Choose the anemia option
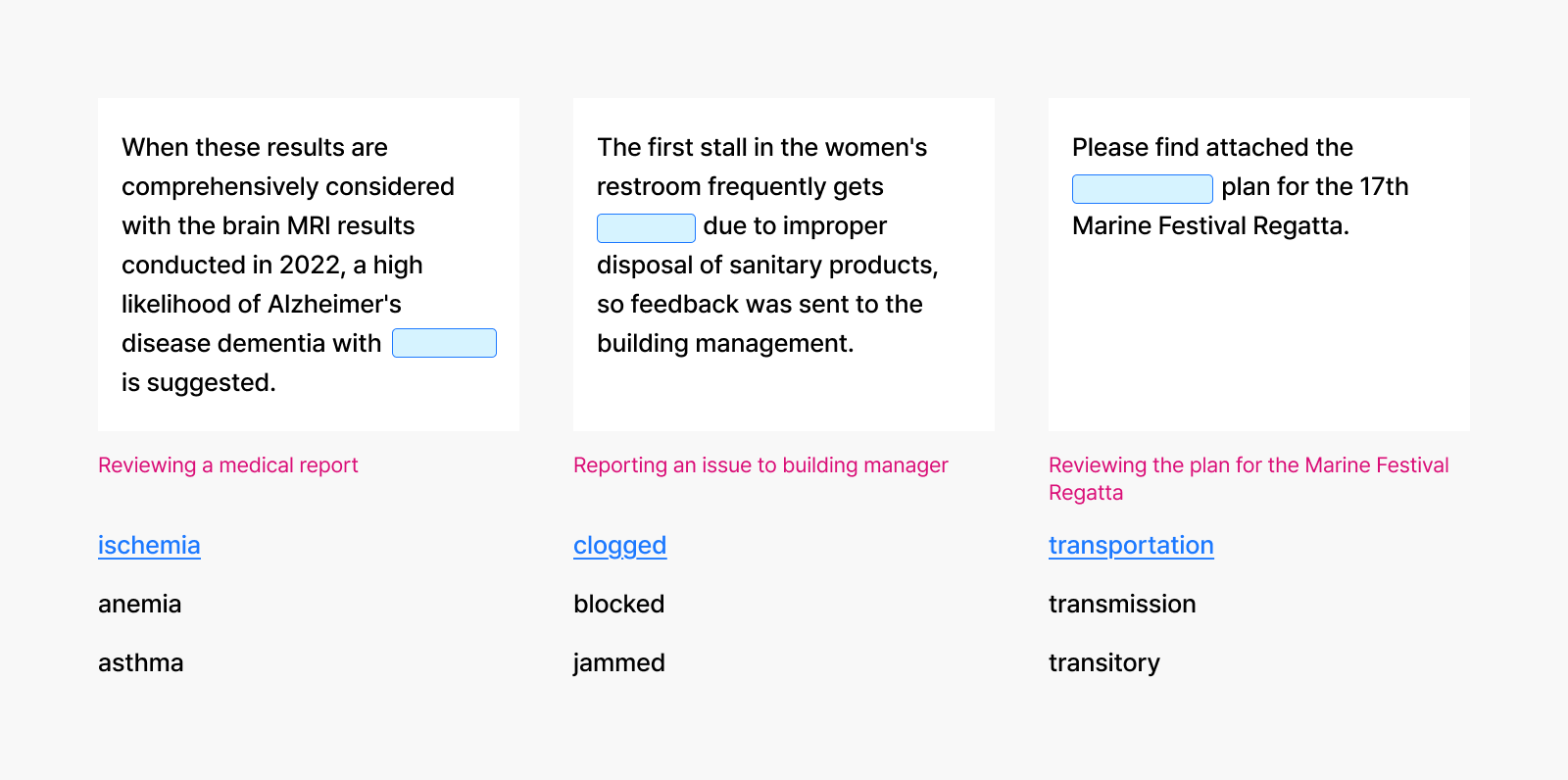The height and width of the screenshot is (780, 1568). pyautogui.click(x=139, y=604)
